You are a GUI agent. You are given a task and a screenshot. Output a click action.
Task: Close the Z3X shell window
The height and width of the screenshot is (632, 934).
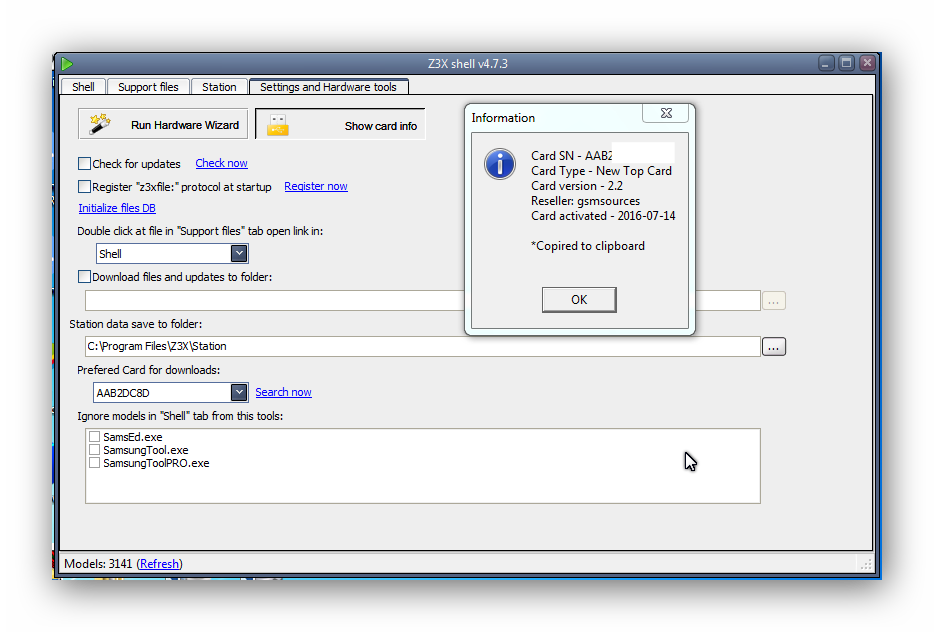tap(867, 63)
